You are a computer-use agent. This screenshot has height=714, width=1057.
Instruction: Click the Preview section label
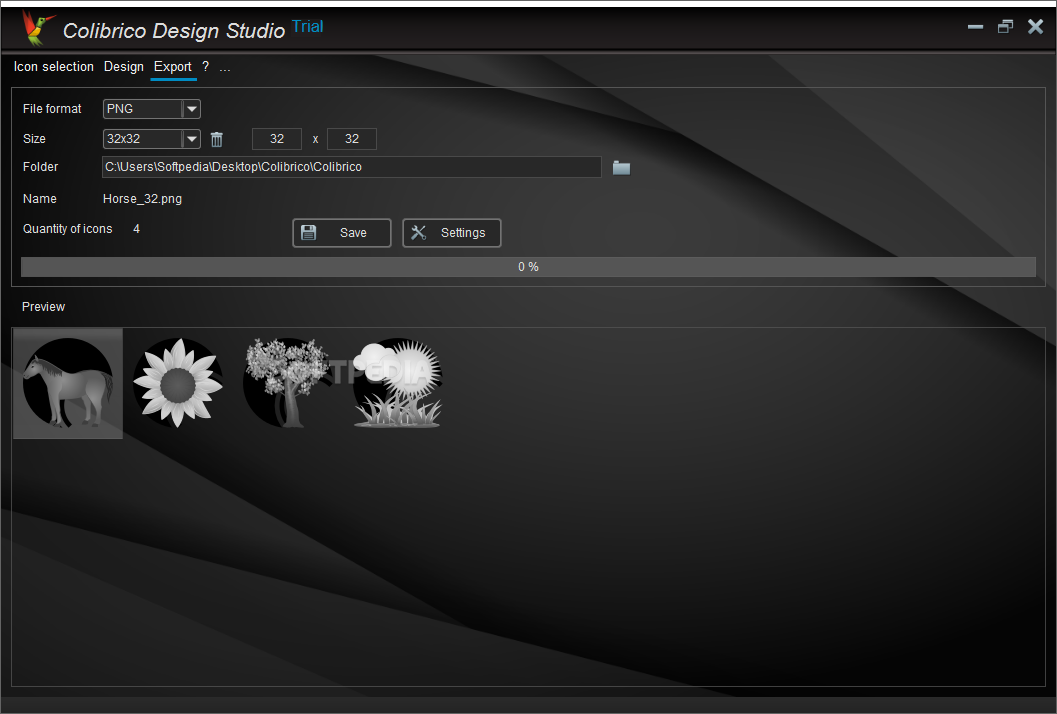pos(43,307)
